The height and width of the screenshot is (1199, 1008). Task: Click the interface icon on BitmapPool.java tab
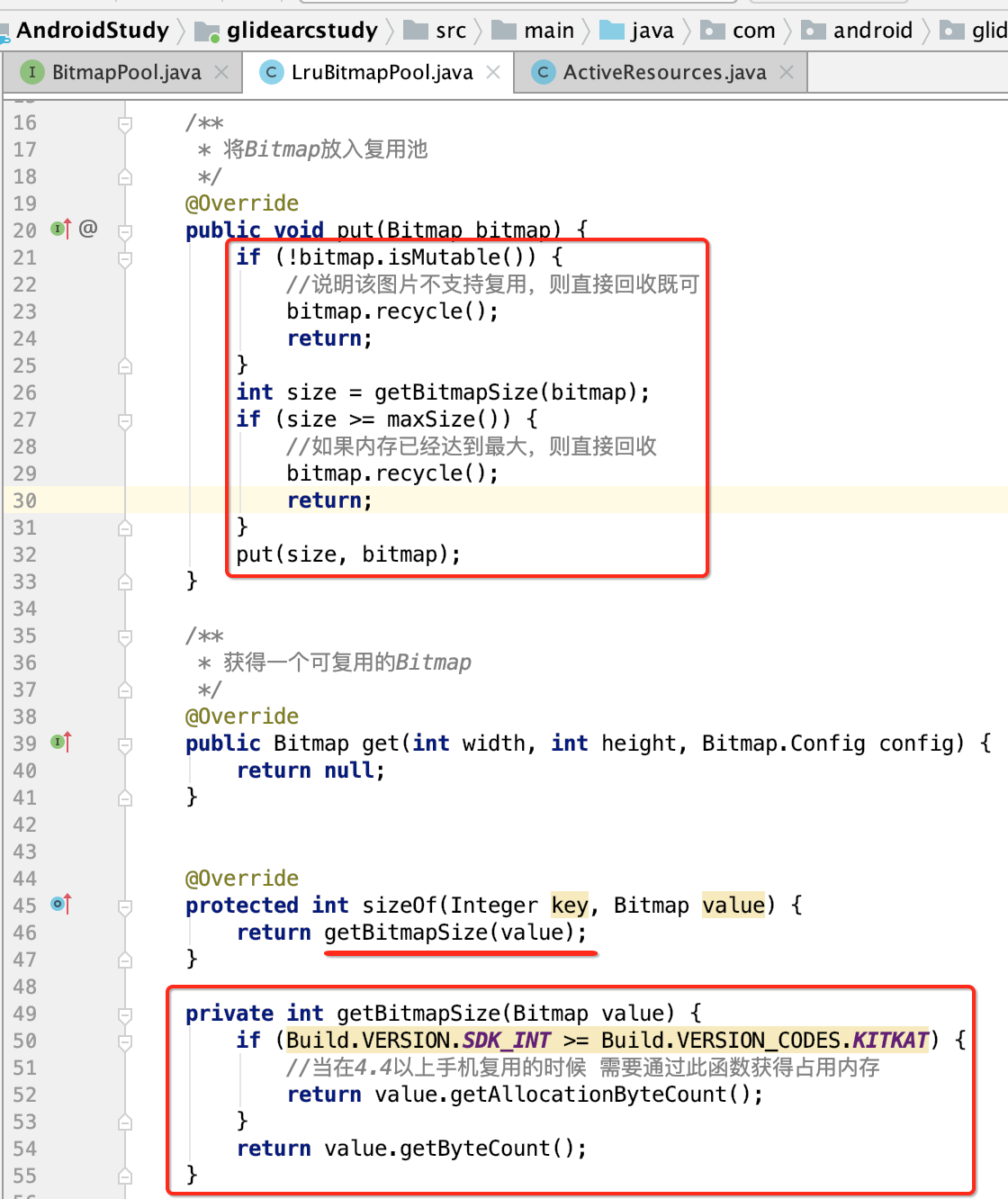(32, 71)
